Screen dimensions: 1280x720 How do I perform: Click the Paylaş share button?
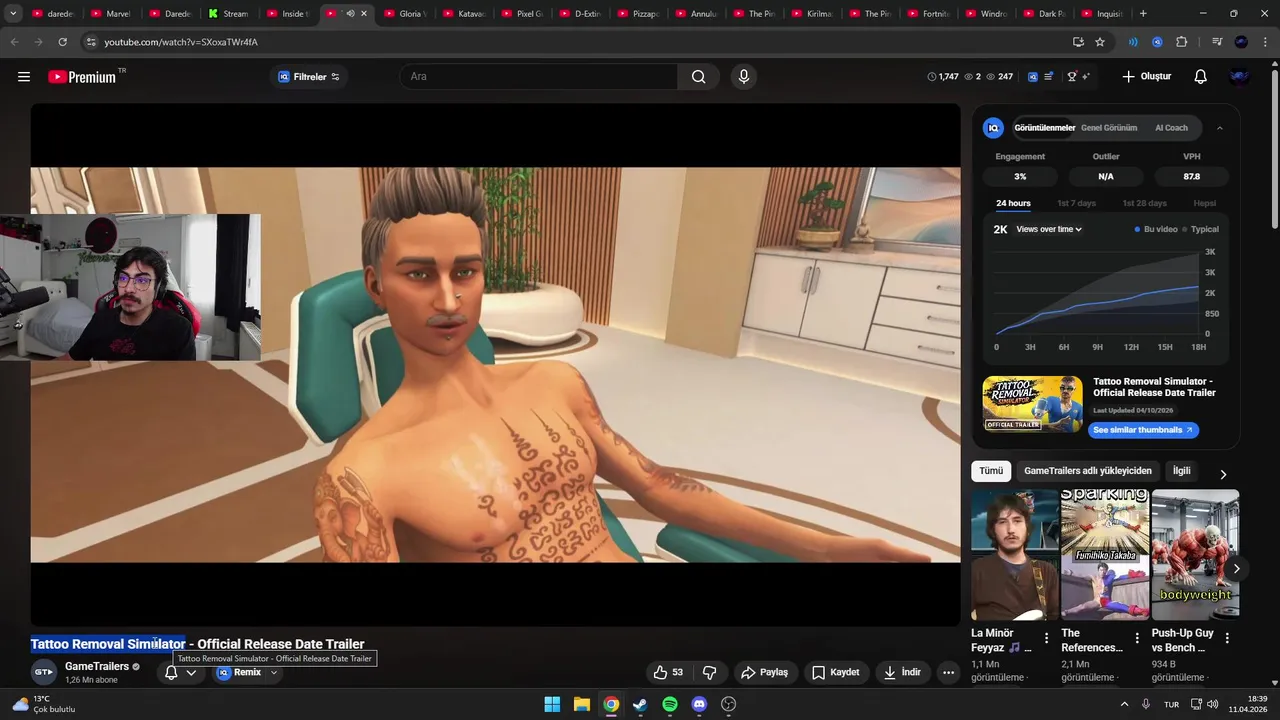point(764,673)
